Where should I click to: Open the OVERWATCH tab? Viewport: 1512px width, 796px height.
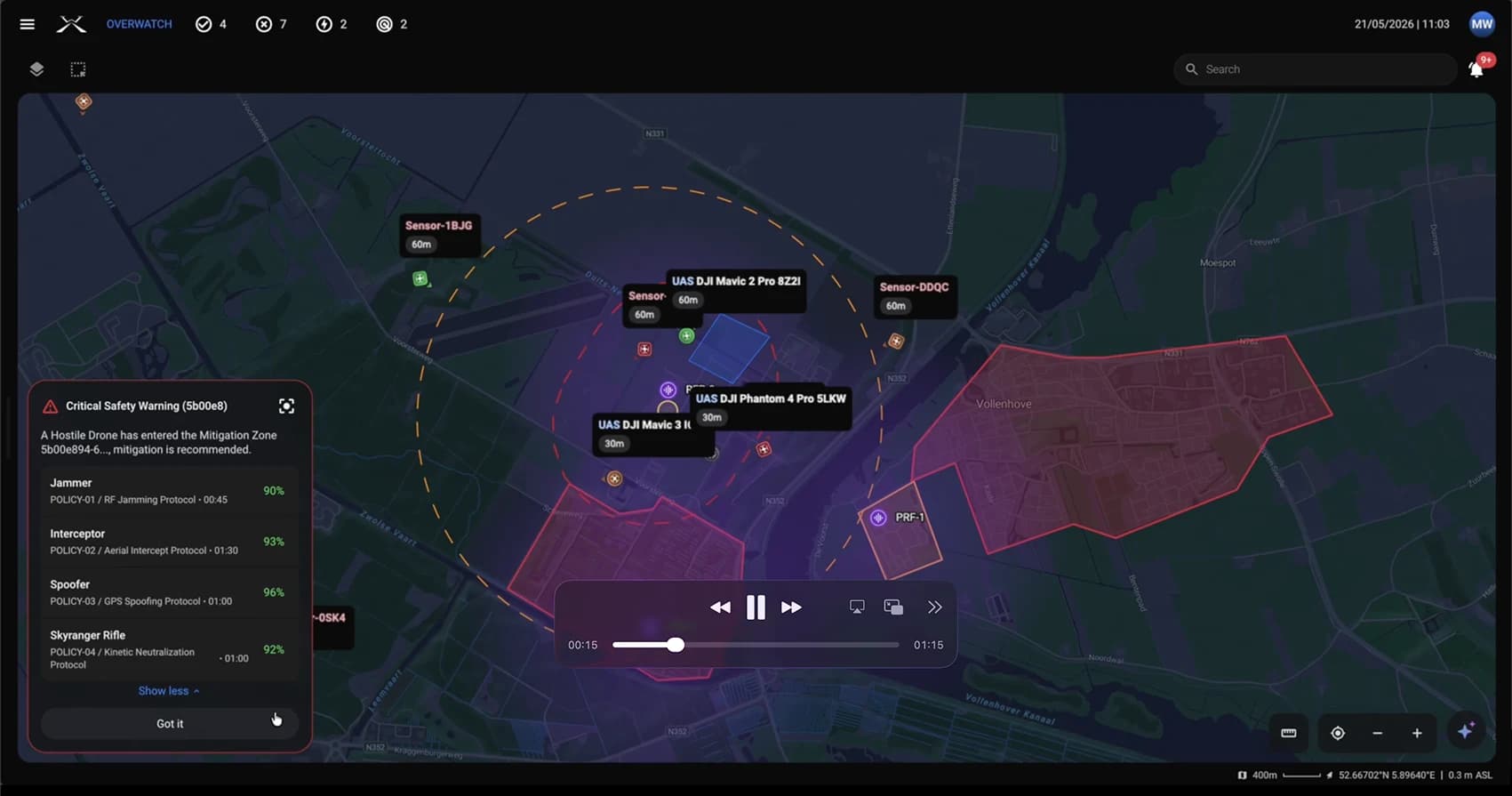(140, 24)
